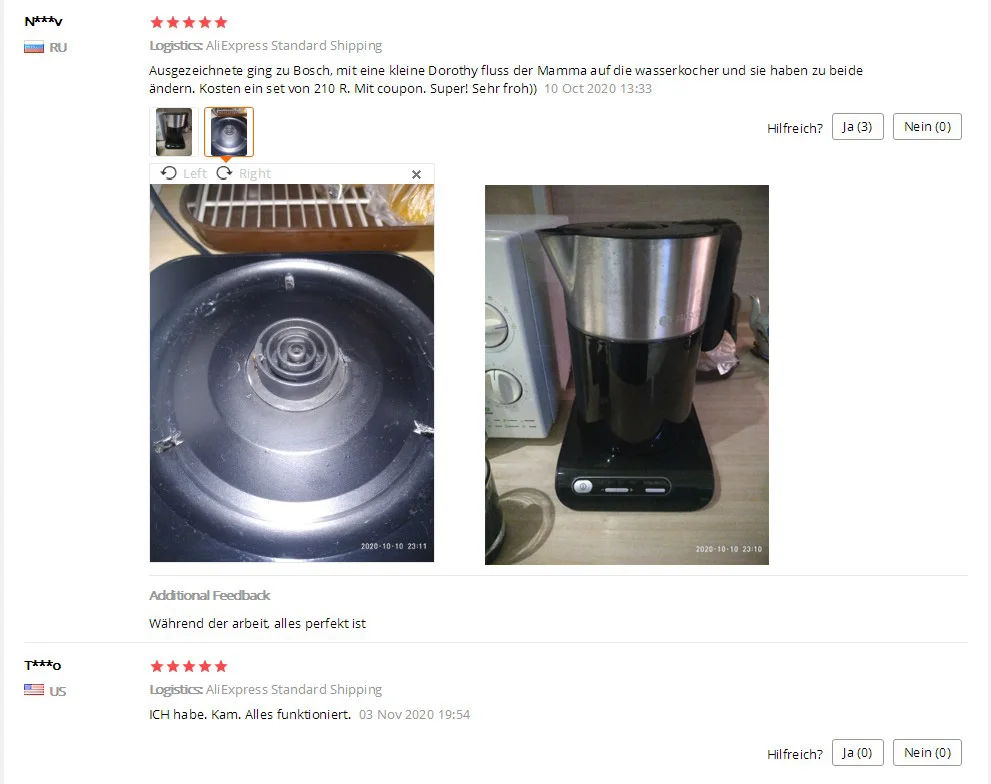Close the enlarged photo viewer
Screen dimensions: 991x784
pyautogui.click(x=416, y=175)
